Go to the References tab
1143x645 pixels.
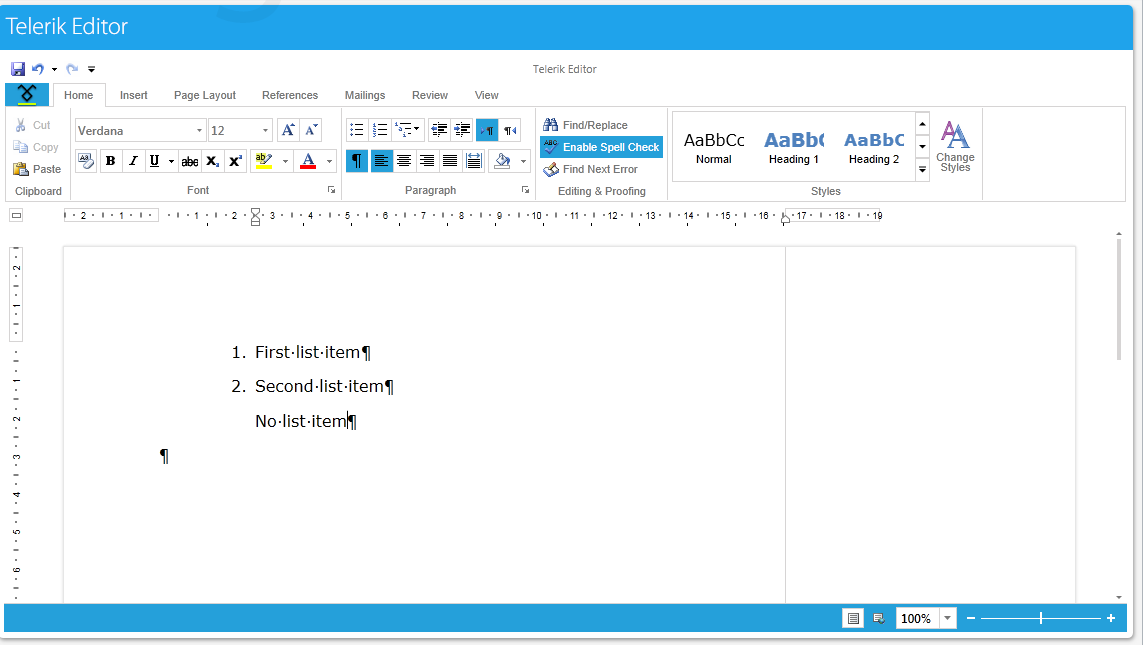[x=289, y=95]
